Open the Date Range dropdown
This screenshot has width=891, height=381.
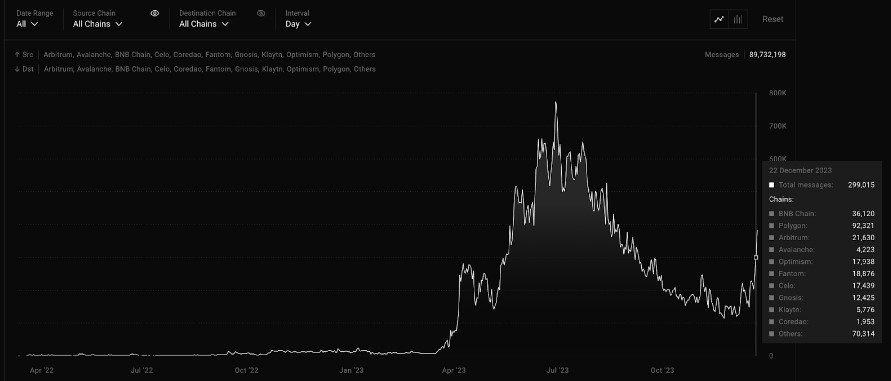click(27, 24)
